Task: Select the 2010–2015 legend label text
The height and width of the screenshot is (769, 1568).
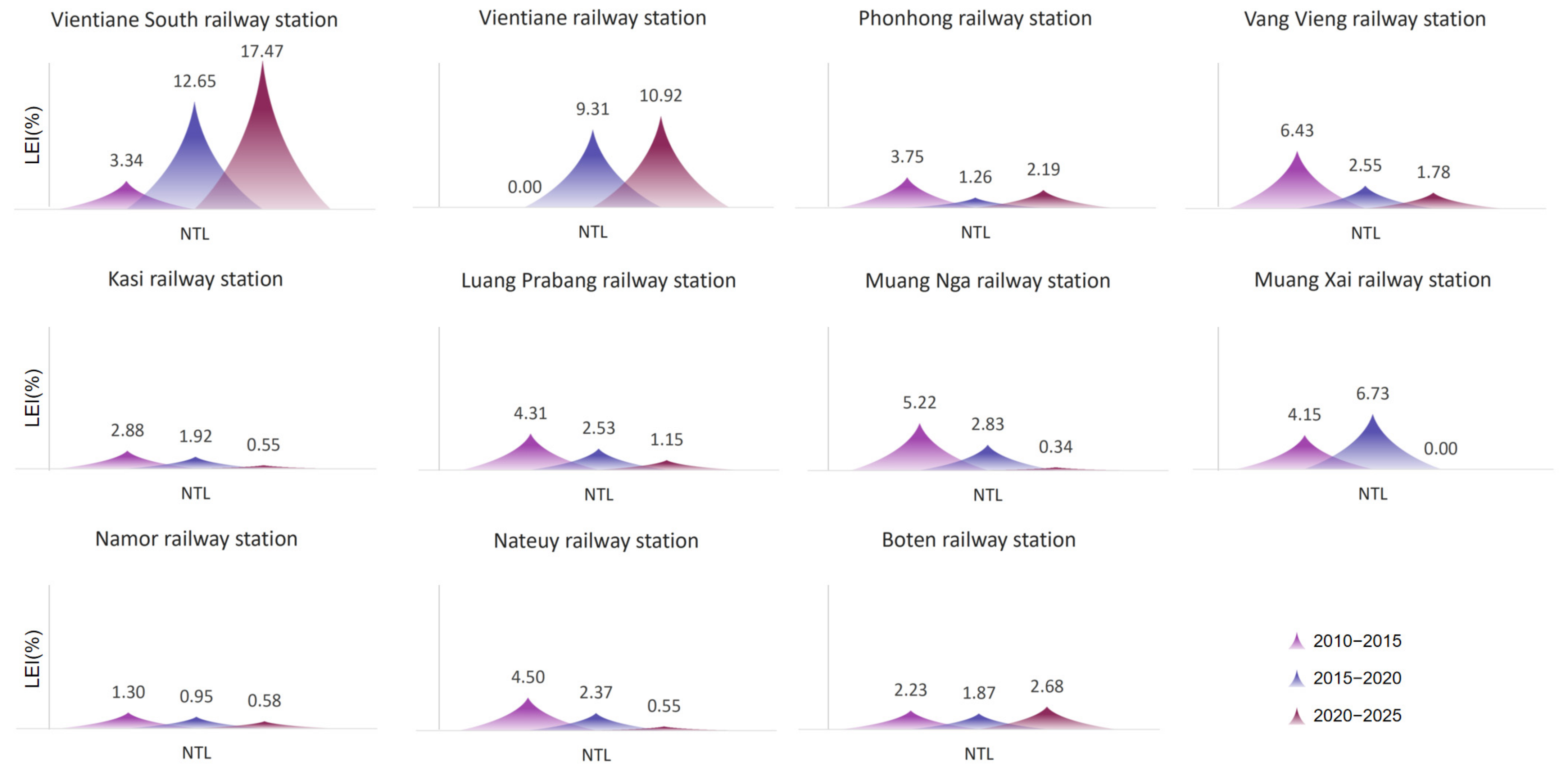Action: [x=1357, y=641]
